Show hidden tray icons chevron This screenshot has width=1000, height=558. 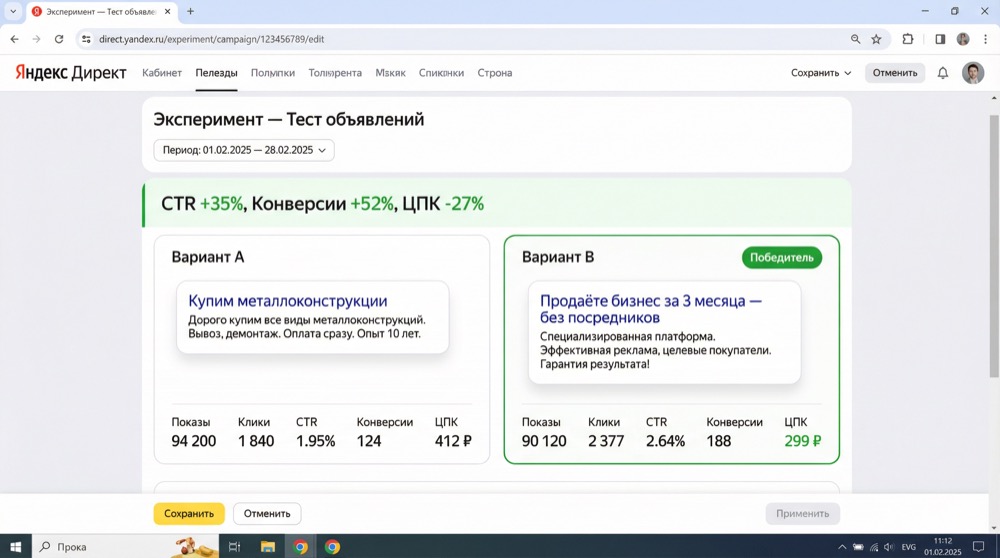click(842, 547)
